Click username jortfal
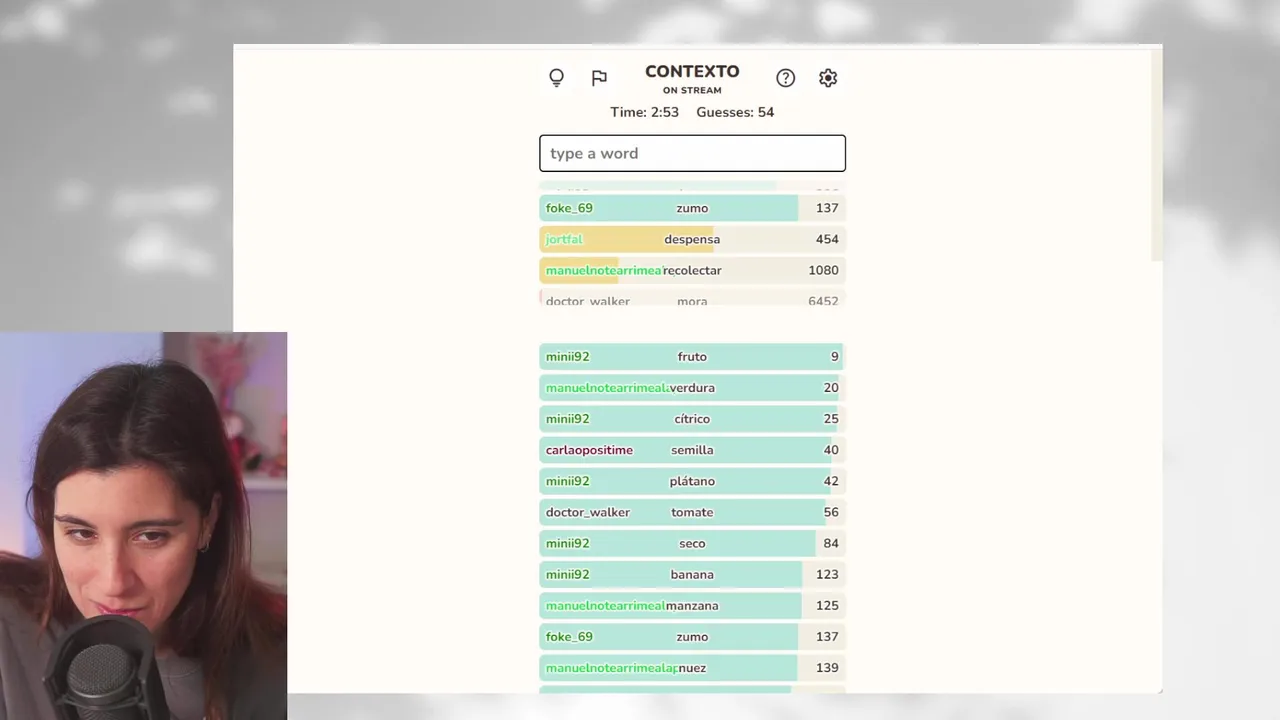This screenshot has height=720, width=1280. [564, 239]
